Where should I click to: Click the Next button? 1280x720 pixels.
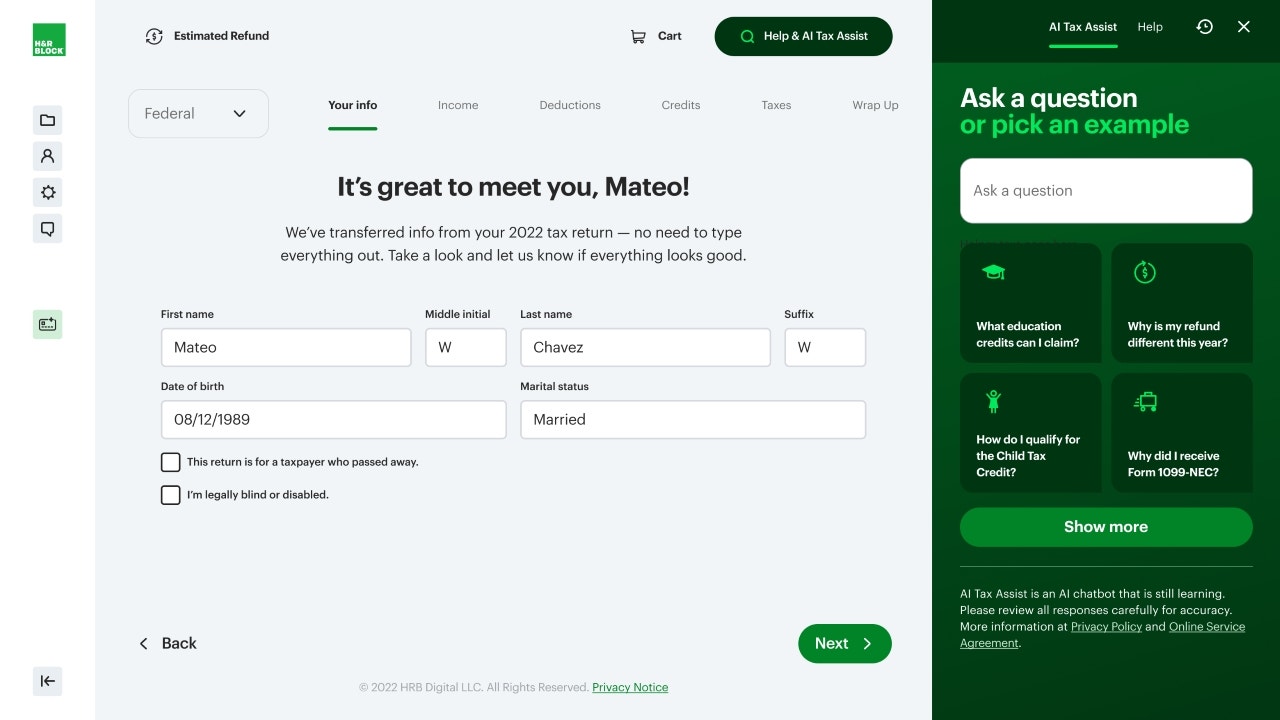click(x=844, y=644)
